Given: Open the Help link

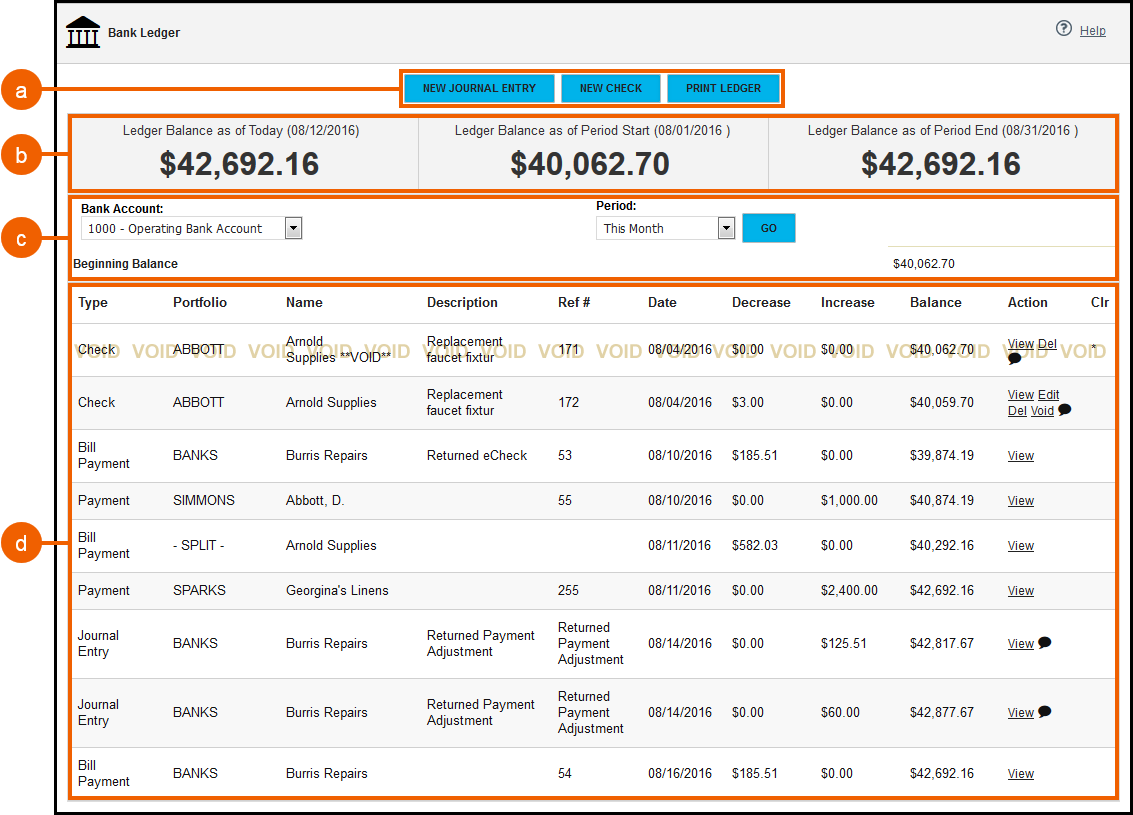Looking at the screenshot, I should tap(1093, 30).
